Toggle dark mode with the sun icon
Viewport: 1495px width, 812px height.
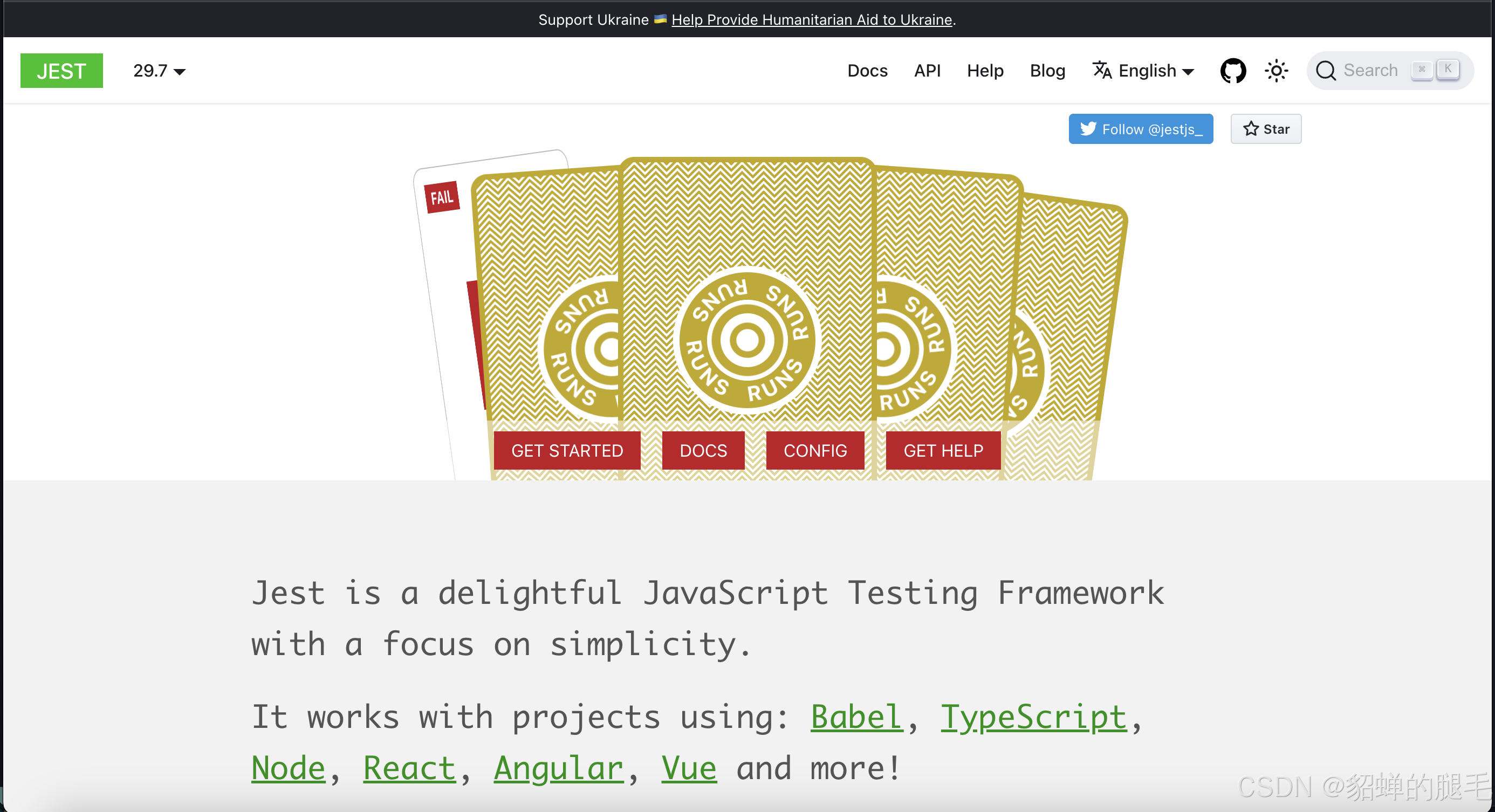point(1276,71)
